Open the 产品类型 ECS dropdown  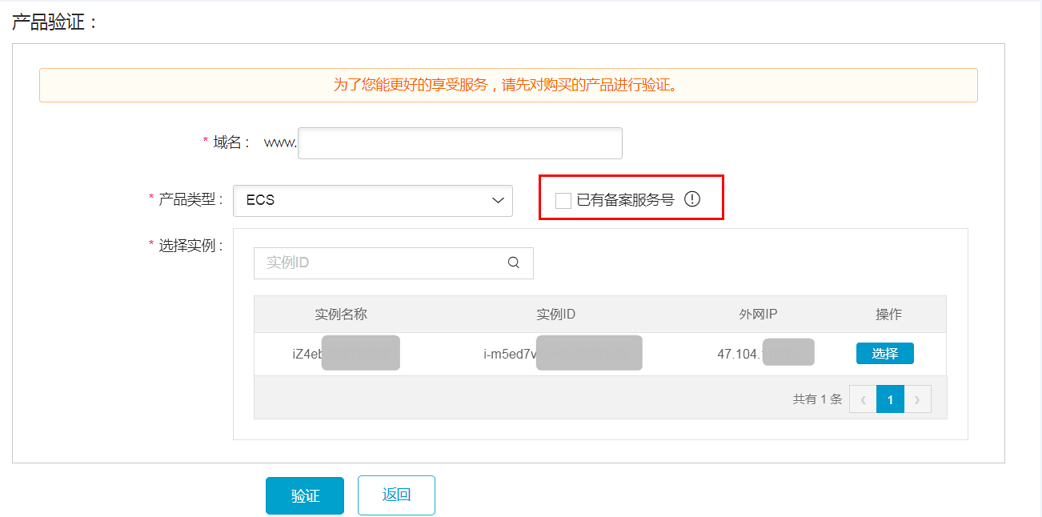pos(372,200)
